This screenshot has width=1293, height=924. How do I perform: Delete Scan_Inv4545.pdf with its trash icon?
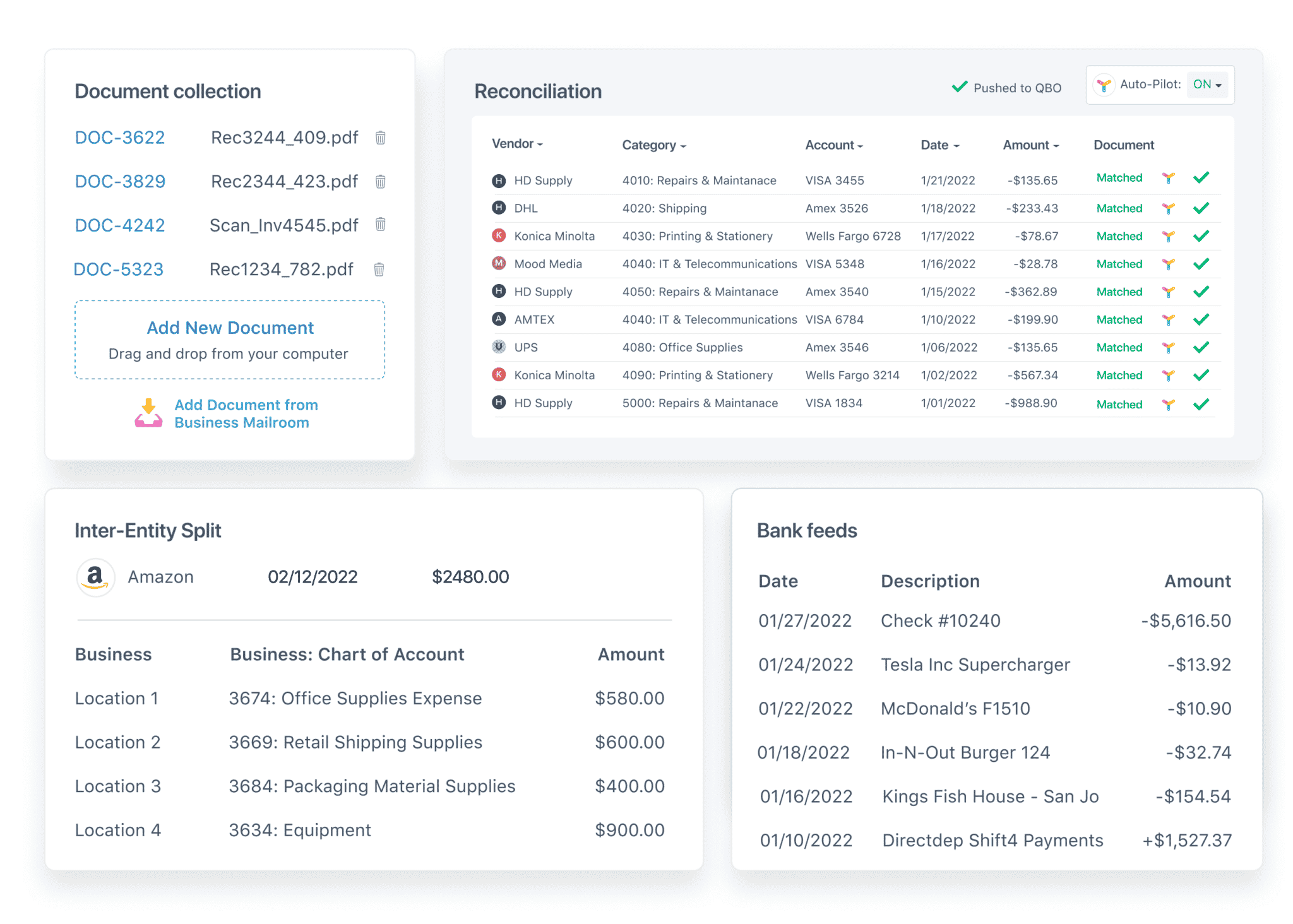[x=380, y=225]
